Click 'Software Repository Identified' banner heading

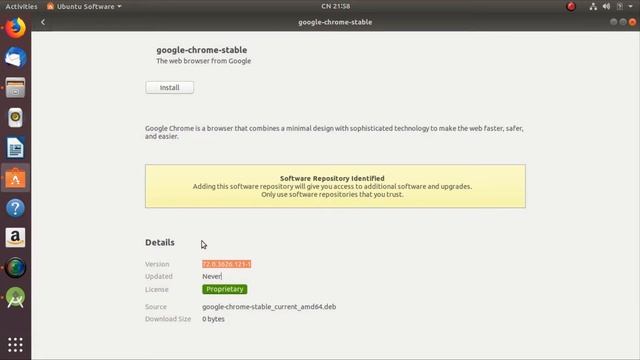pyautogui.click(x=332, y=178)
